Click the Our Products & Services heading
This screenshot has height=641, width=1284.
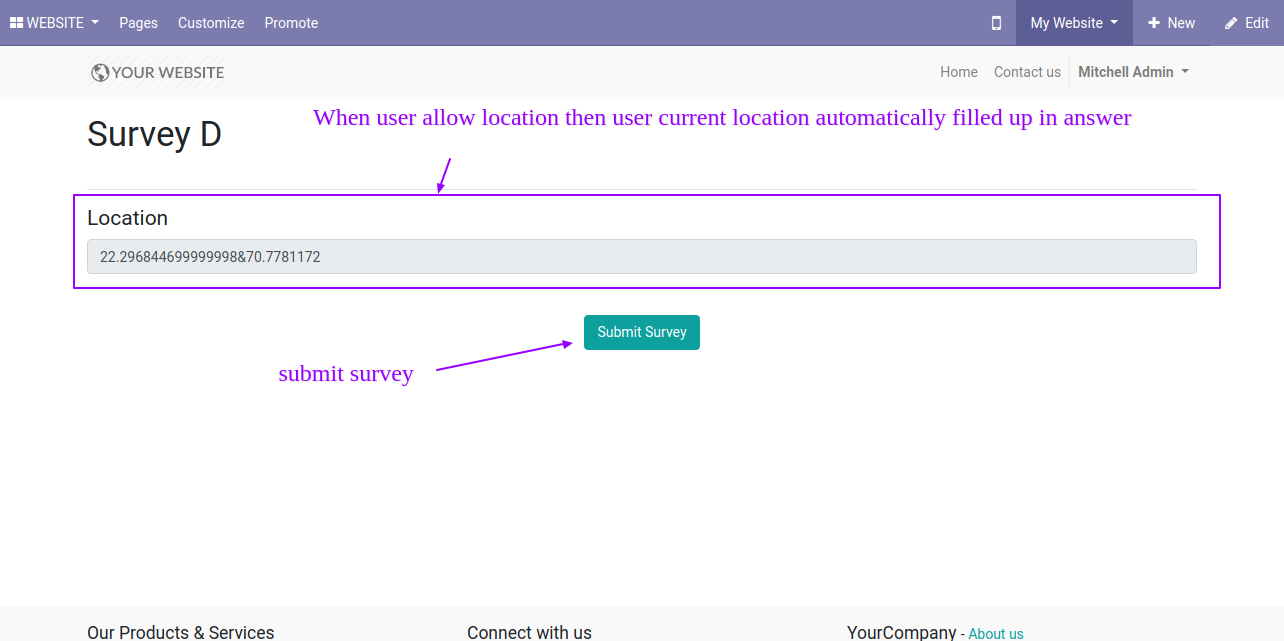tap(180, 632)
